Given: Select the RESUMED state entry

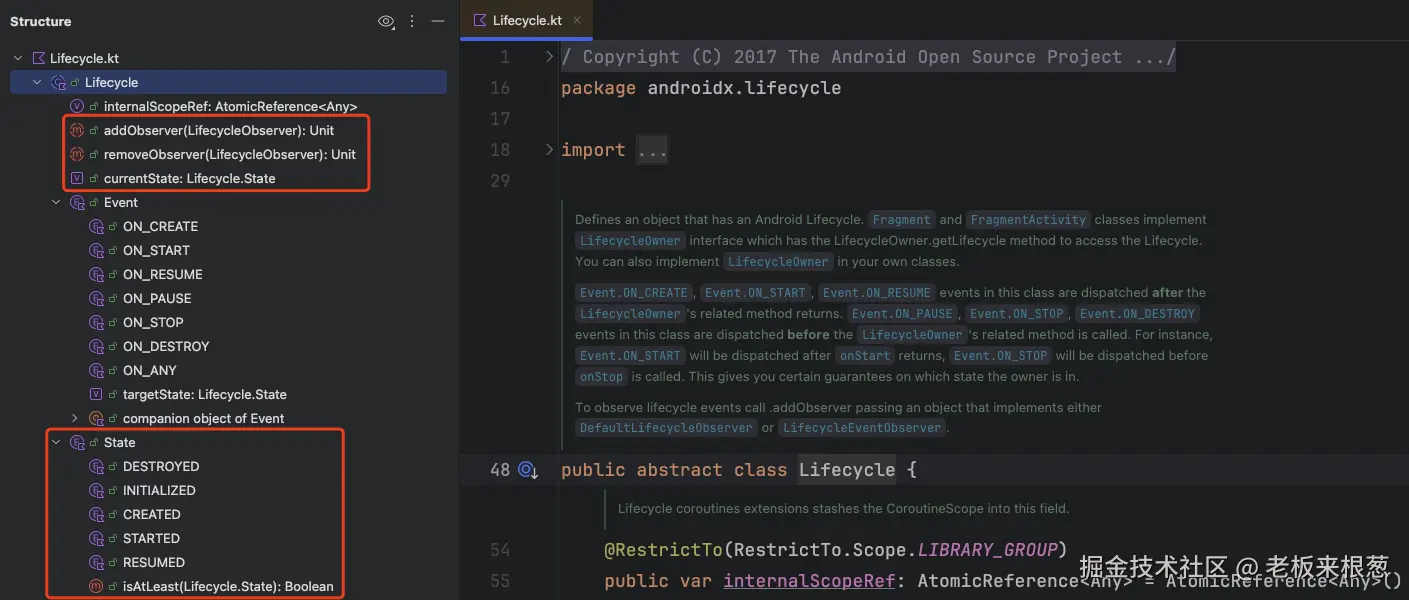Looking at the screenshot, I should tap(154, 562).
